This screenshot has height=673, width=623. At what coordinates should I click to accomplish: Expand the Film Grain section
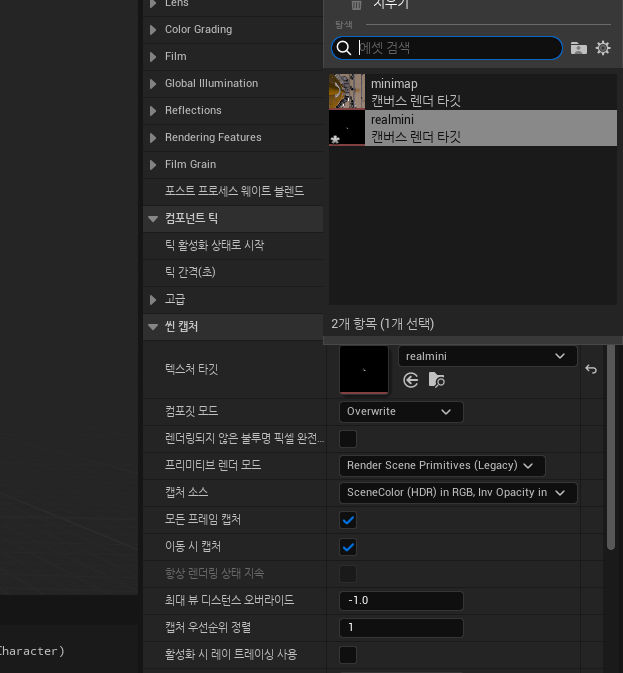153,165
